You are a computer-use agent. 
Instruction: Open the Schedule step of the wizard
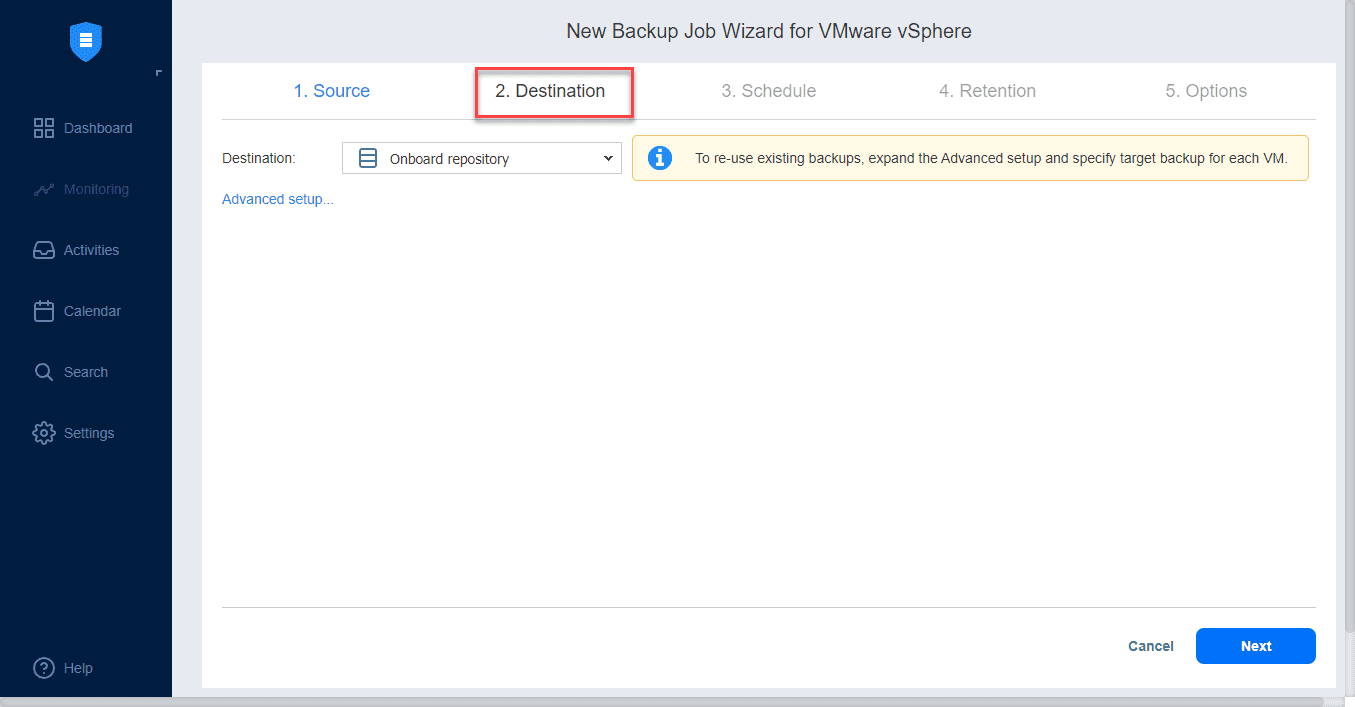point(769,90)
